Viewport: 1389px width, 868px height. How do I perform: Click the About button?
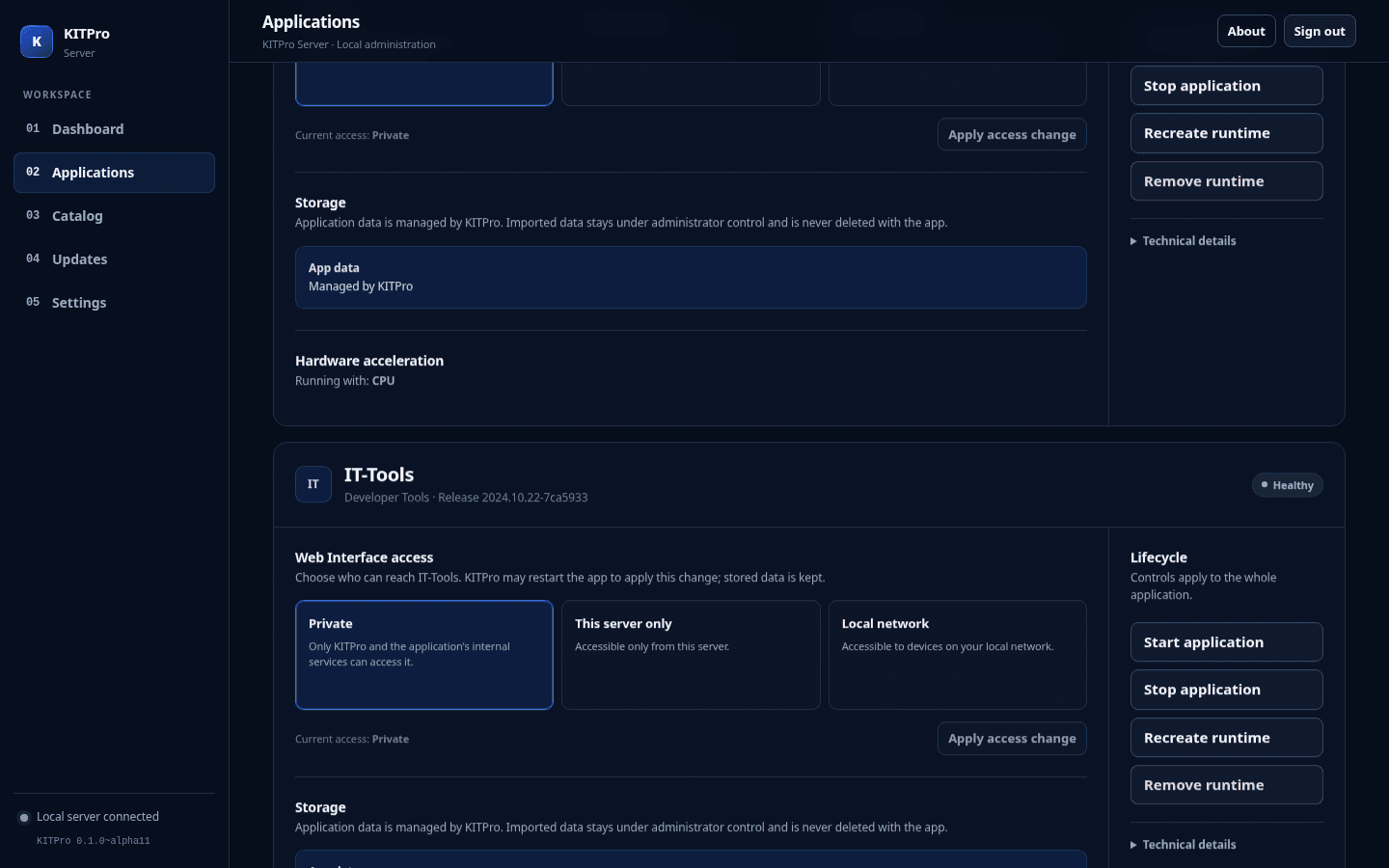[1246, 31]
